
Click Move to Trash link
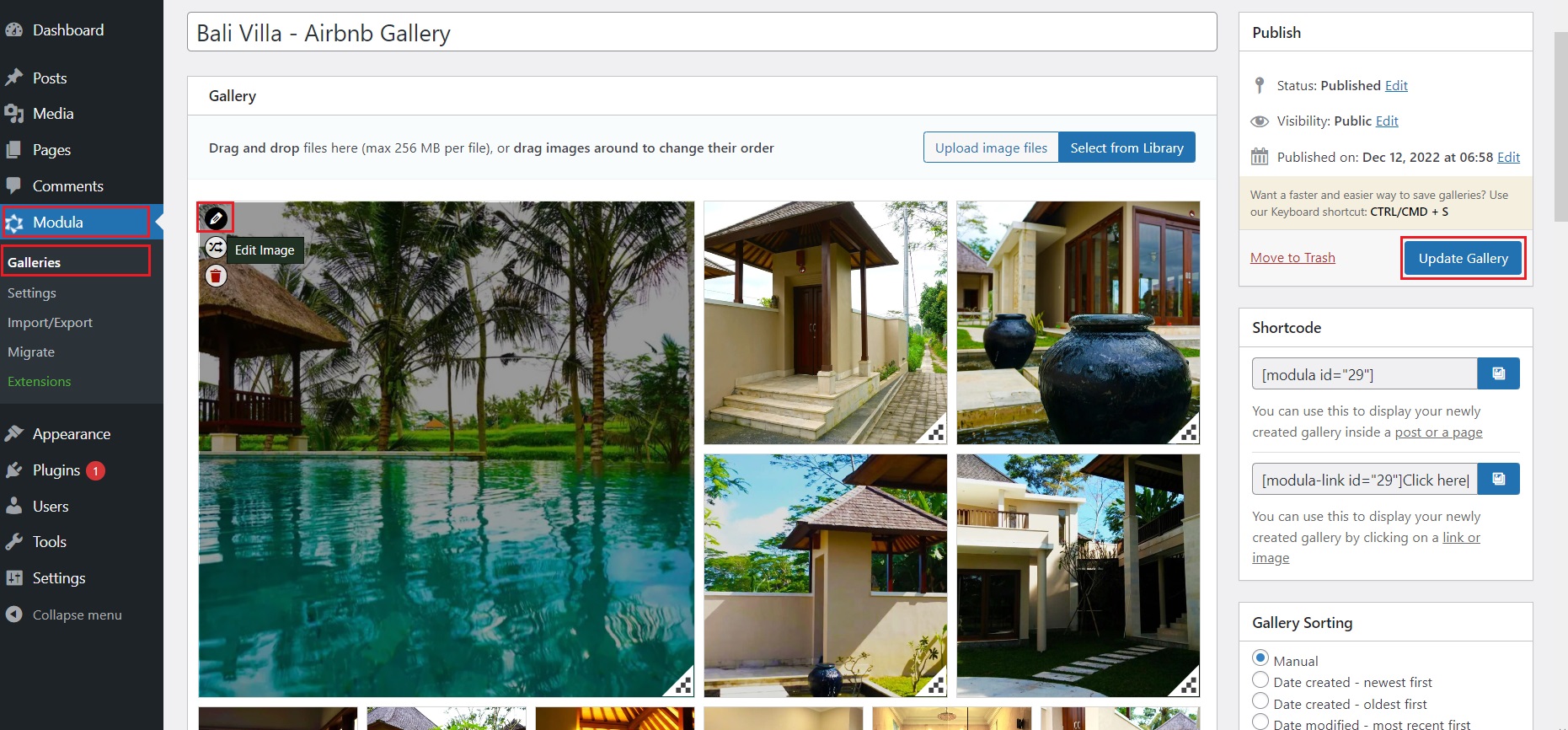(x=1292, y=258)
